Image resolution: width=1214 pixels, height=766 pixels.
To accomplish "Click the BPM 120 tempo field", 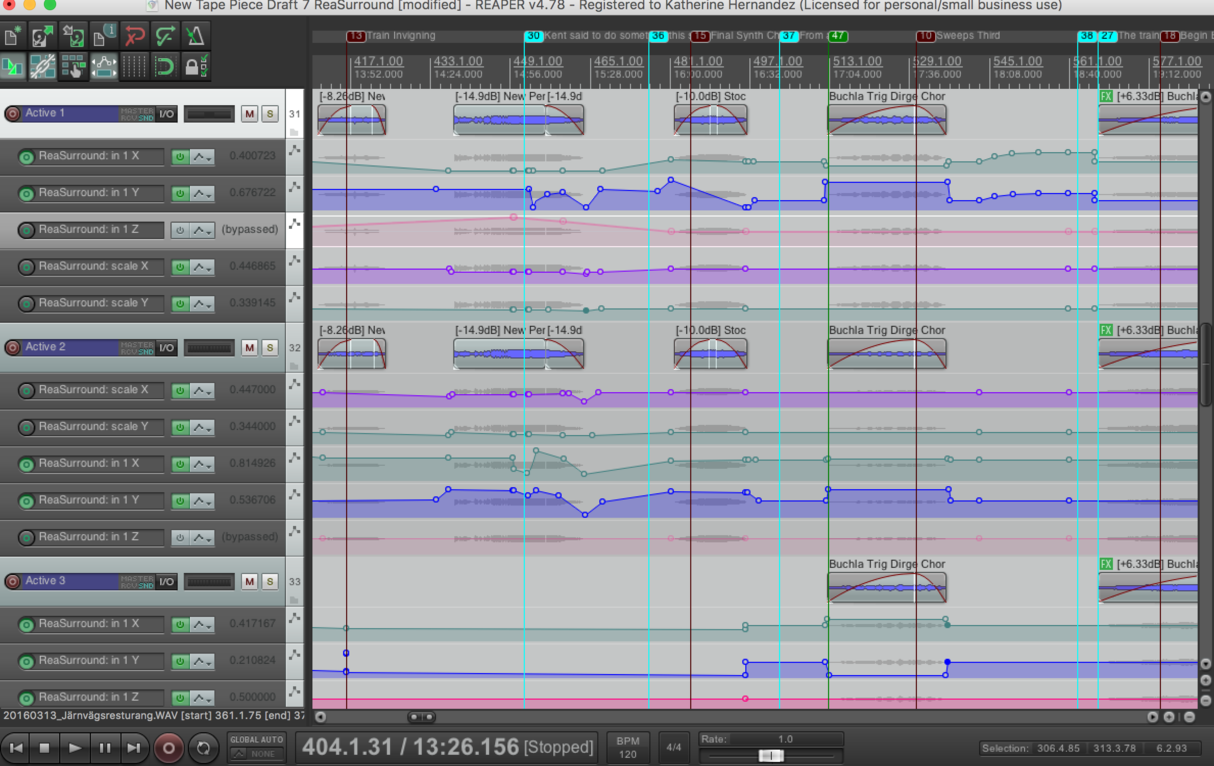I will pos(627,747).
